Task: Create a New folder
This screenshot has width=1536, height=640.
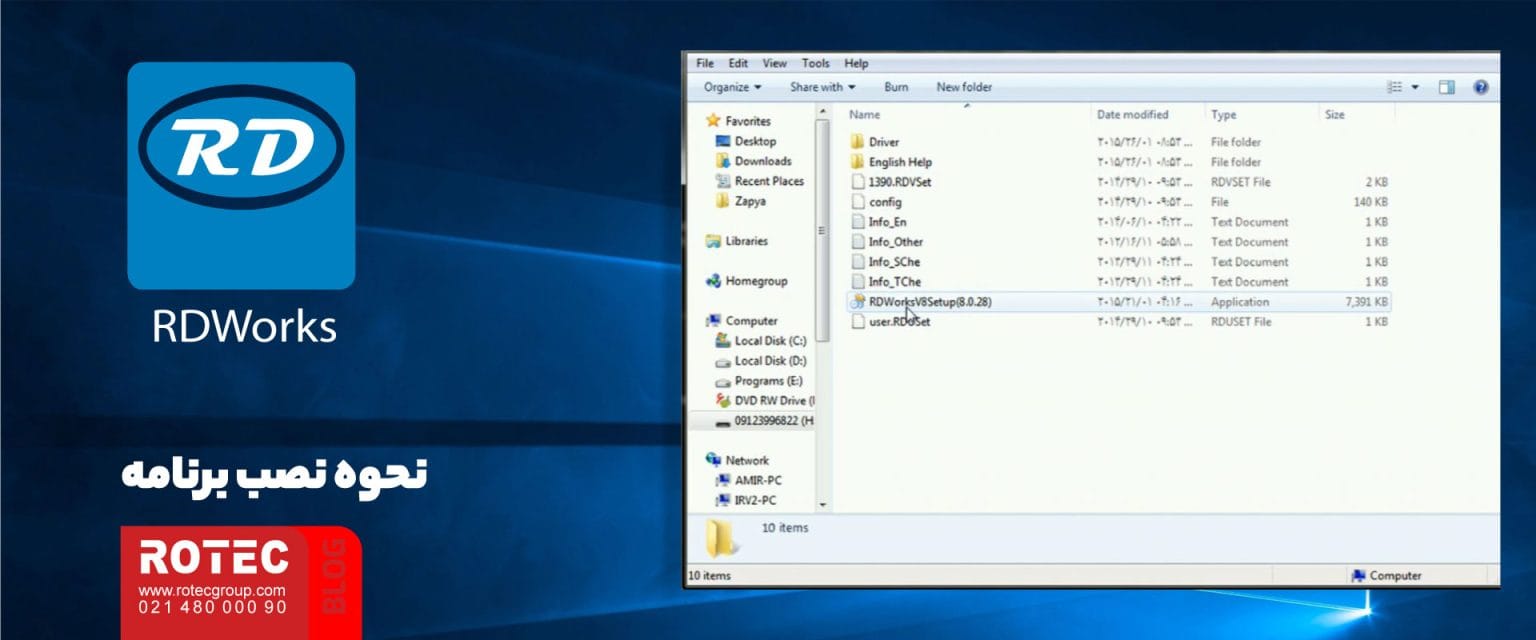Action: pos(964,87)
